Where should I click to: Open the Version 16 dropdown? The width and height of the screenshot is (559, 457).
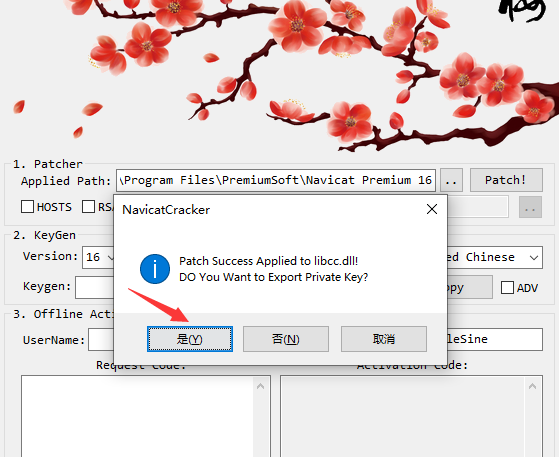(98, 257)
